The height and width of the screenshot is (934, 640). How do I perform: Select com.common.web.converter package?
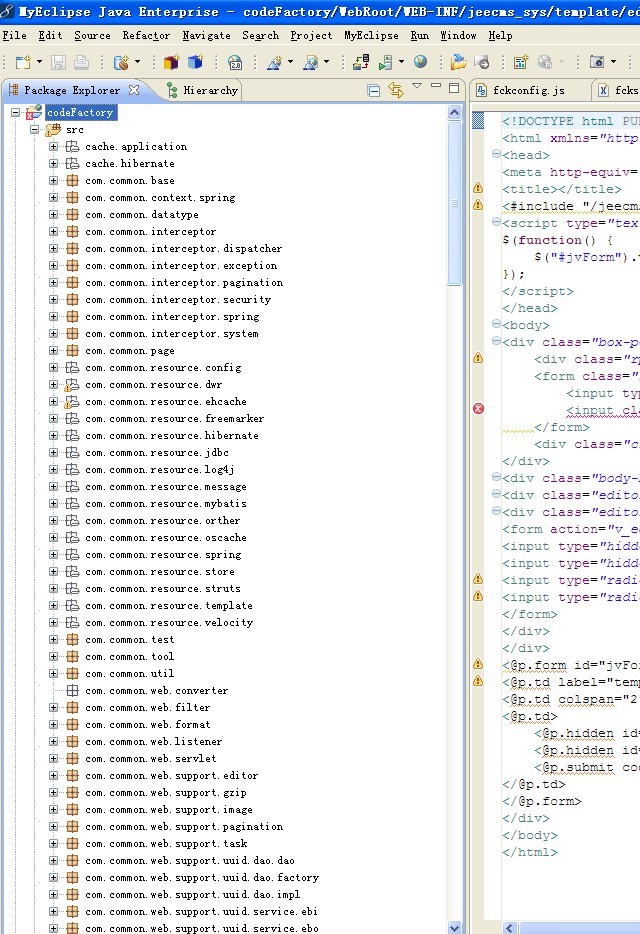pos(157,691)
